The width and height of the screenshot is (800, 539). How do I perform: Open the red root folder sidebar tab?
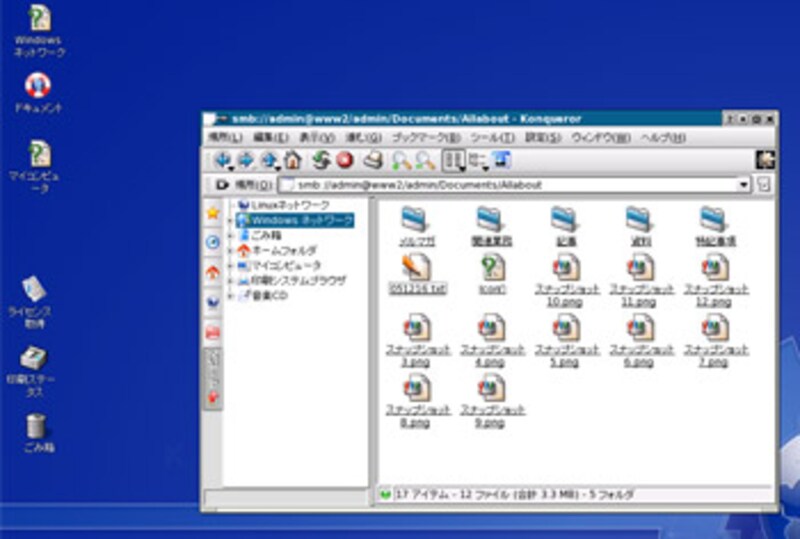tap(213, 333)
